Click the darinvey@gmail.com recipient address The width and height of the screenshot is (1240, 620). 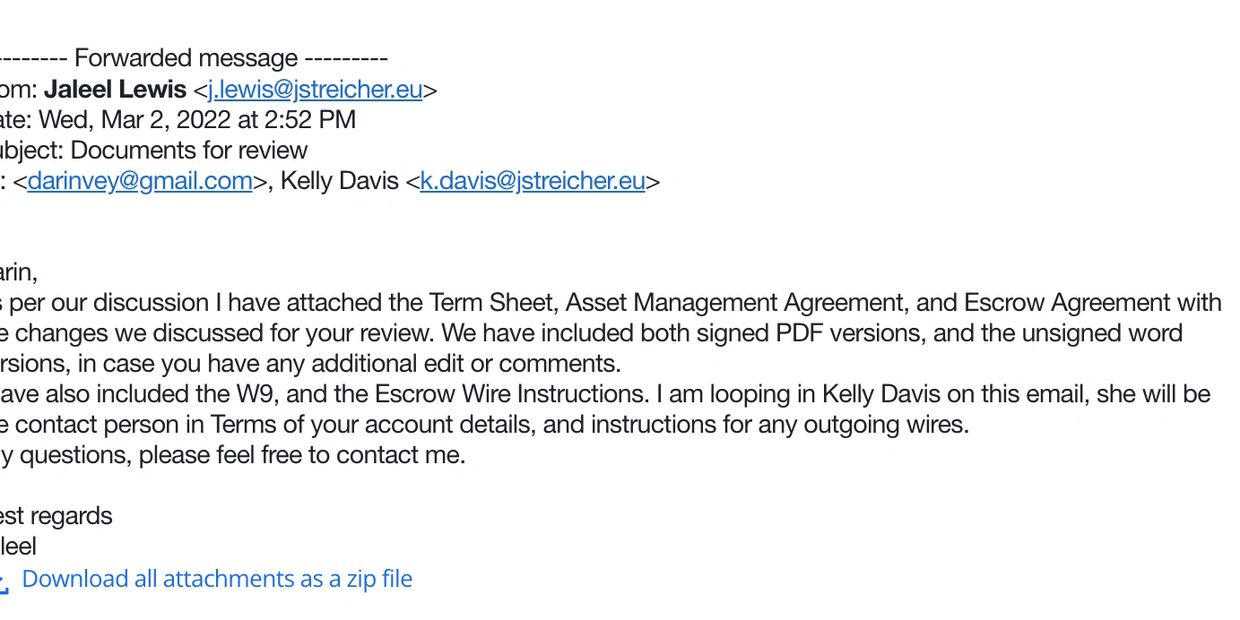(139, 181)
